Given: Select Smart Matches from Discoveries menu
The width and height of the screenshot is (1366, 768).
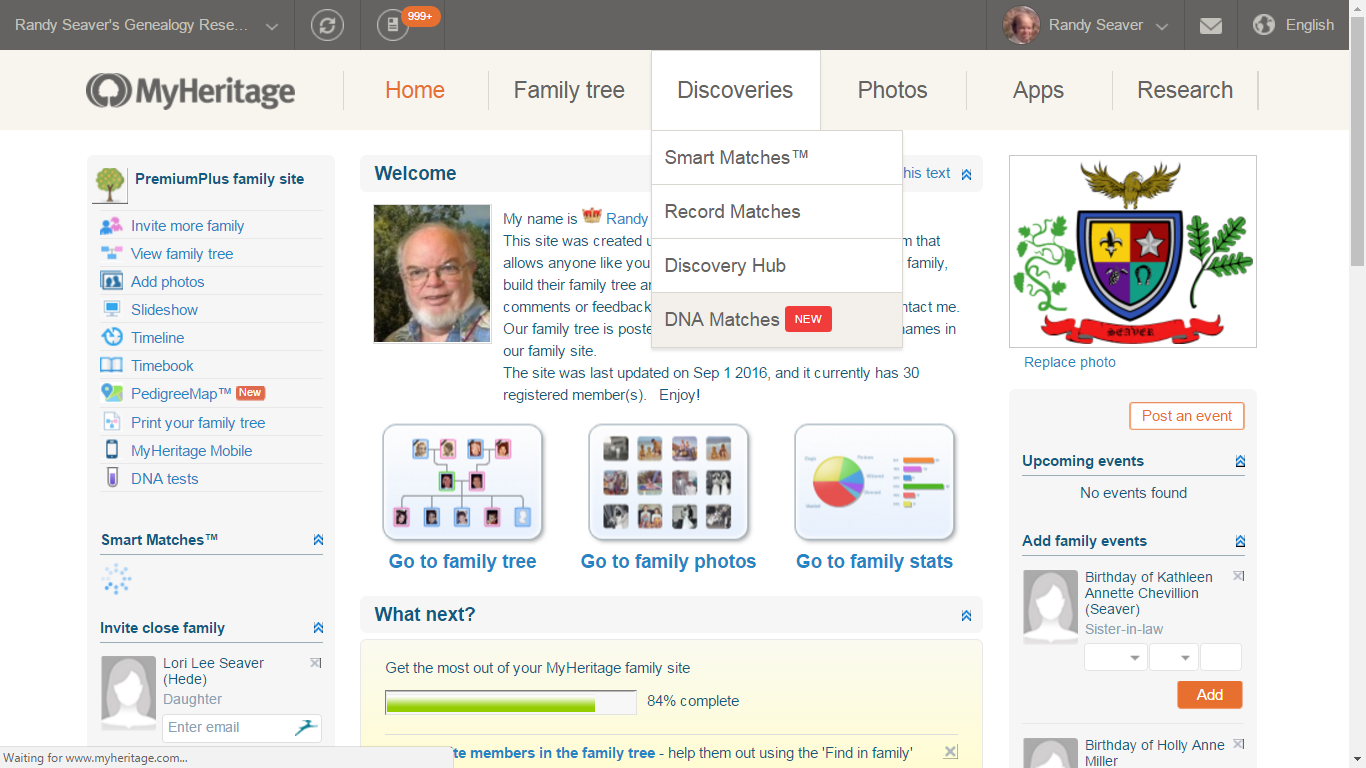Looking at the screenshot, I should (777, 157).
